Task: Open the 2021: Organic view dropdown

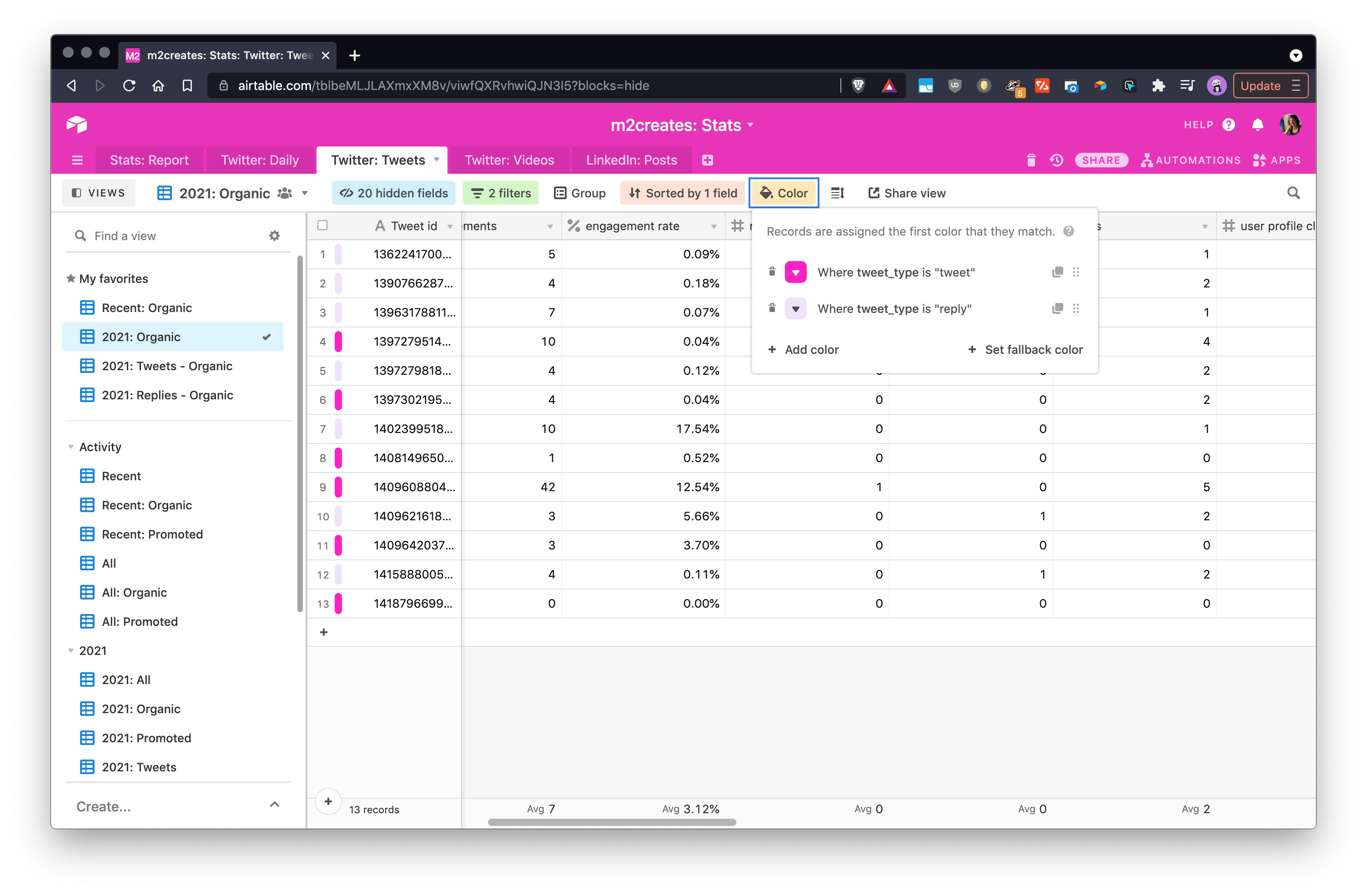Action: point(304,193)
